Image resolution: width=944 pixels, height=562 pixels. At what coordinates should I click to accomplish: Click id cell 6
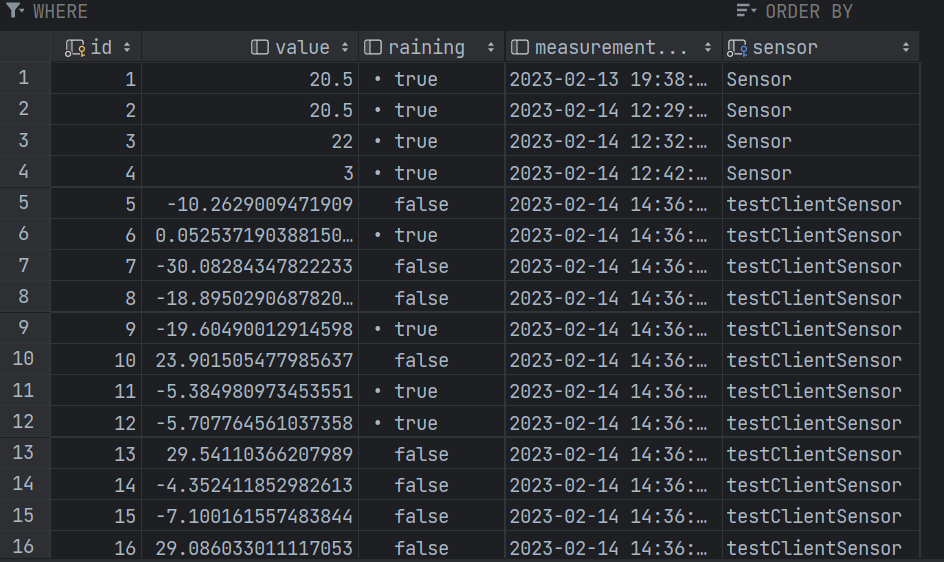[96, 235]
